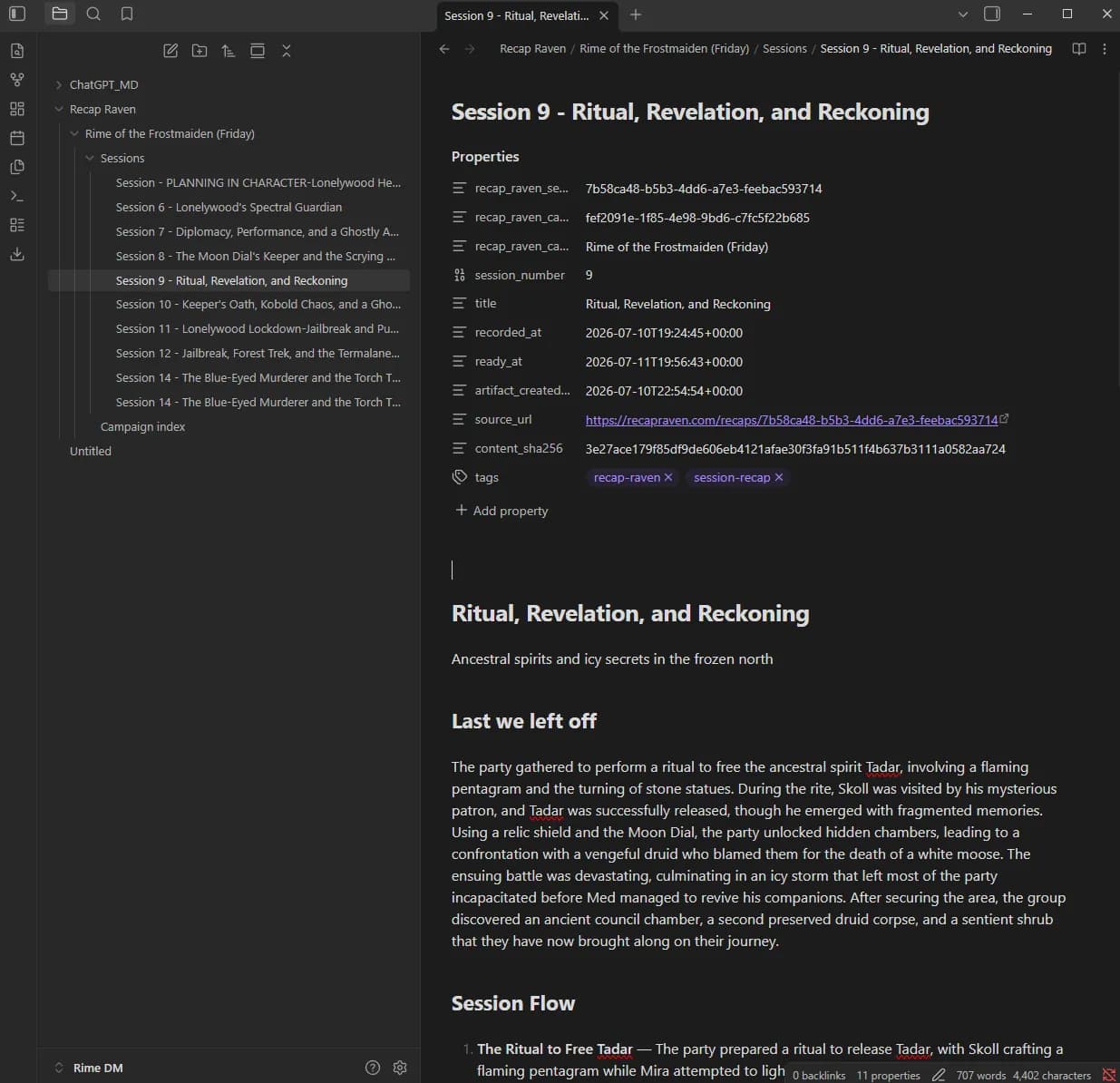Collapse the Sessions folder
This screenshot has width=1120, height=1083.
click(x=90, y=158)
